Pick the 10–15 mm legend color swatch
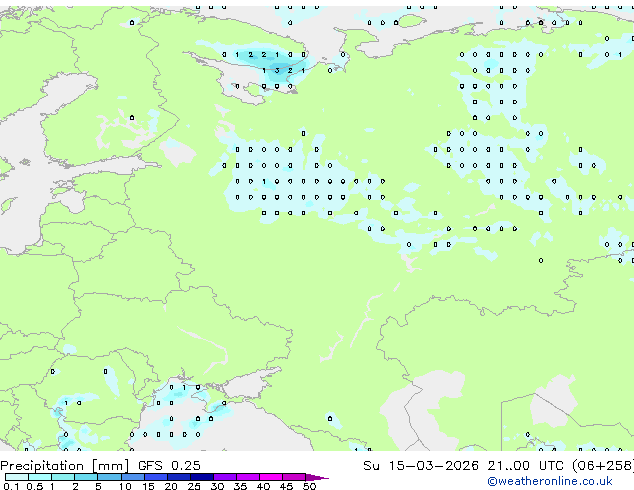 tap(132, 477)
